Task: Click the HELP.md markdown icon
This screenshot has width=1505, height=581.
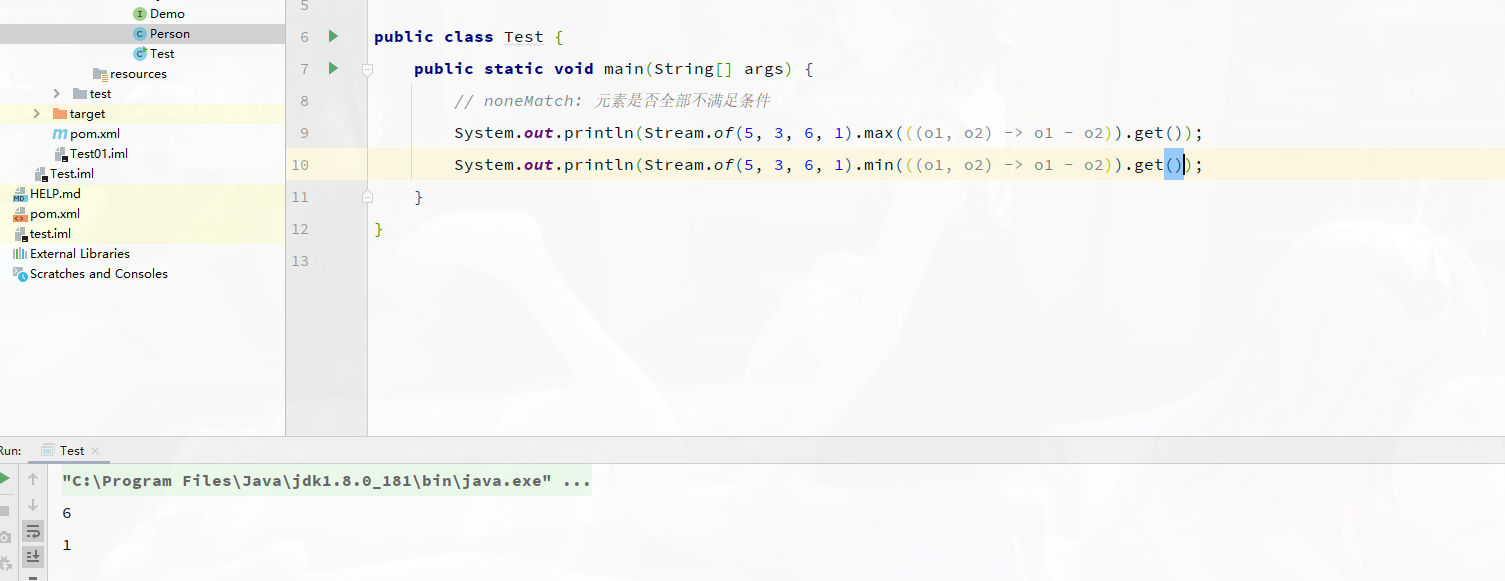Action: click(20, 194)
